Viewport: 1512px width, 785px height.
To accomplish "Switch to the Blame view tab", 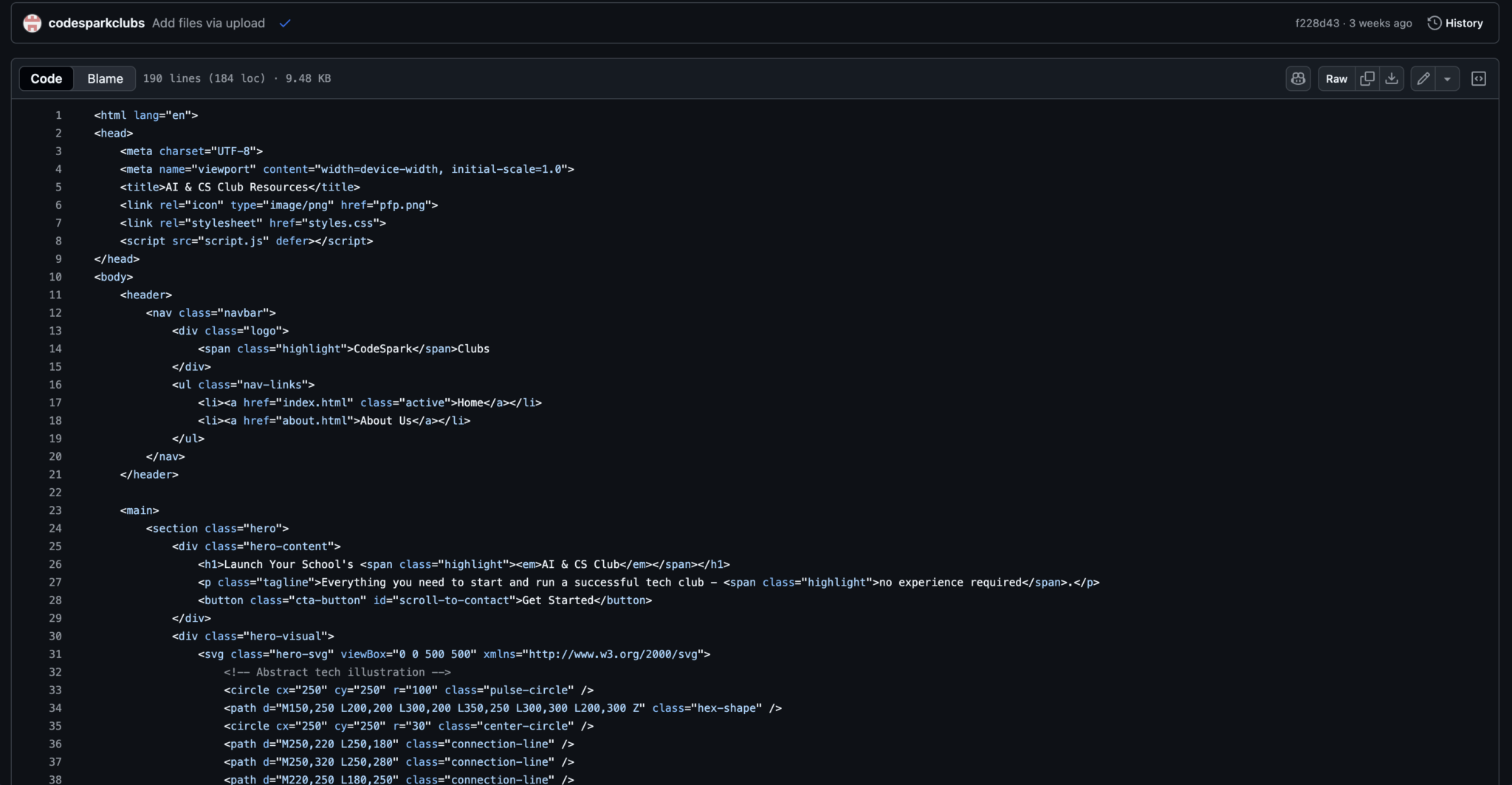I will (x=105, y=79).
